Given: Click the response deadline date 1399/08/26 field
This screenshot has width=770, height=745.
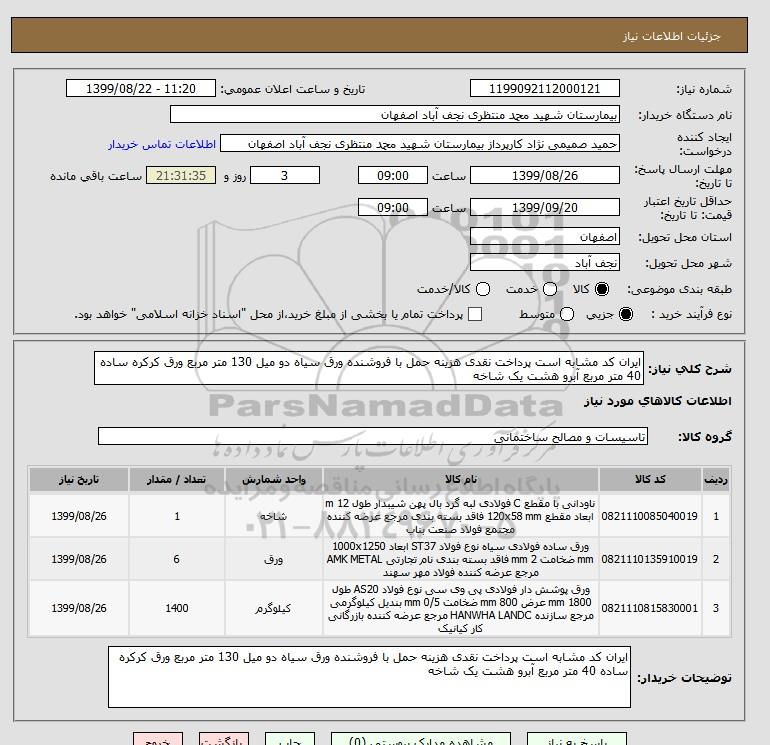Looking at the screenshot, I should pyautogui.click(x=545, y=175).
